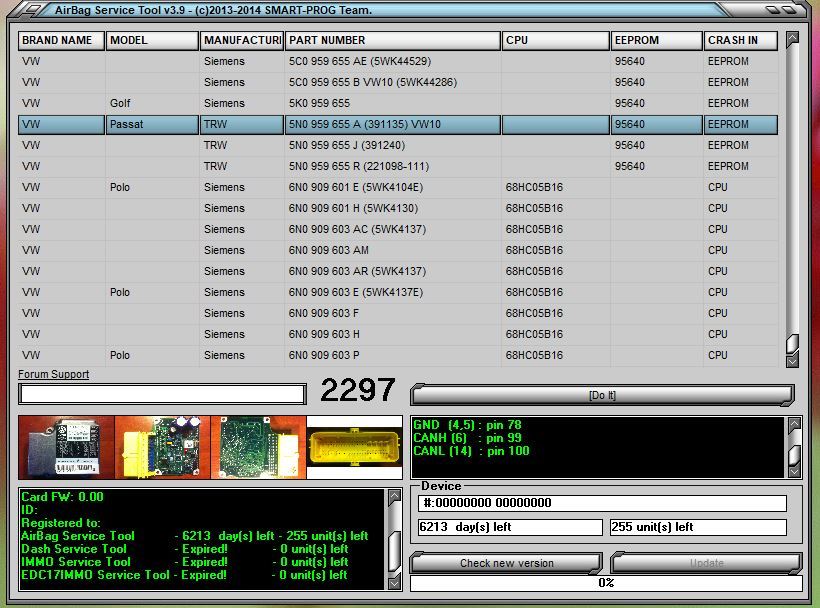Select part 6N0 909 601 E (5WK4104E)

point(398,187)
